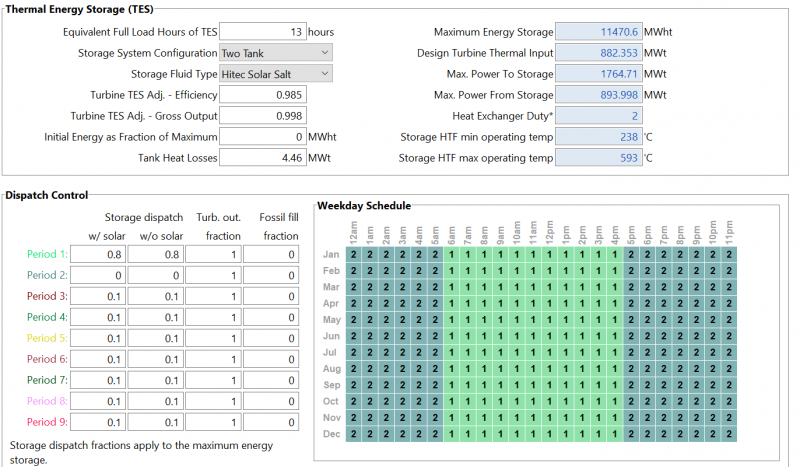Click the Maximum Energy Storage value box

point(597,32)
